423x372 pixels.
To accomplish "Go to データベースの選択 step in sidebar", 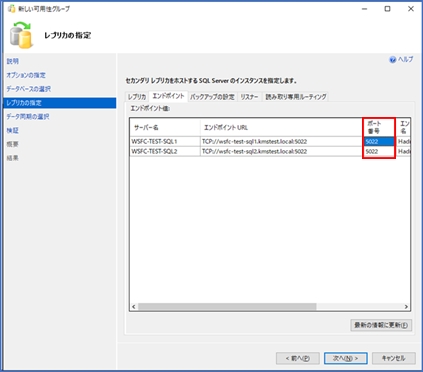I will click(x=29, y=89).
